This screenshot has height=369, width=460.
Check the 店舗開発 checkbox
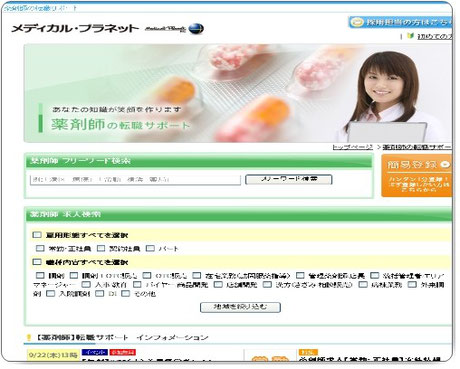218,284
